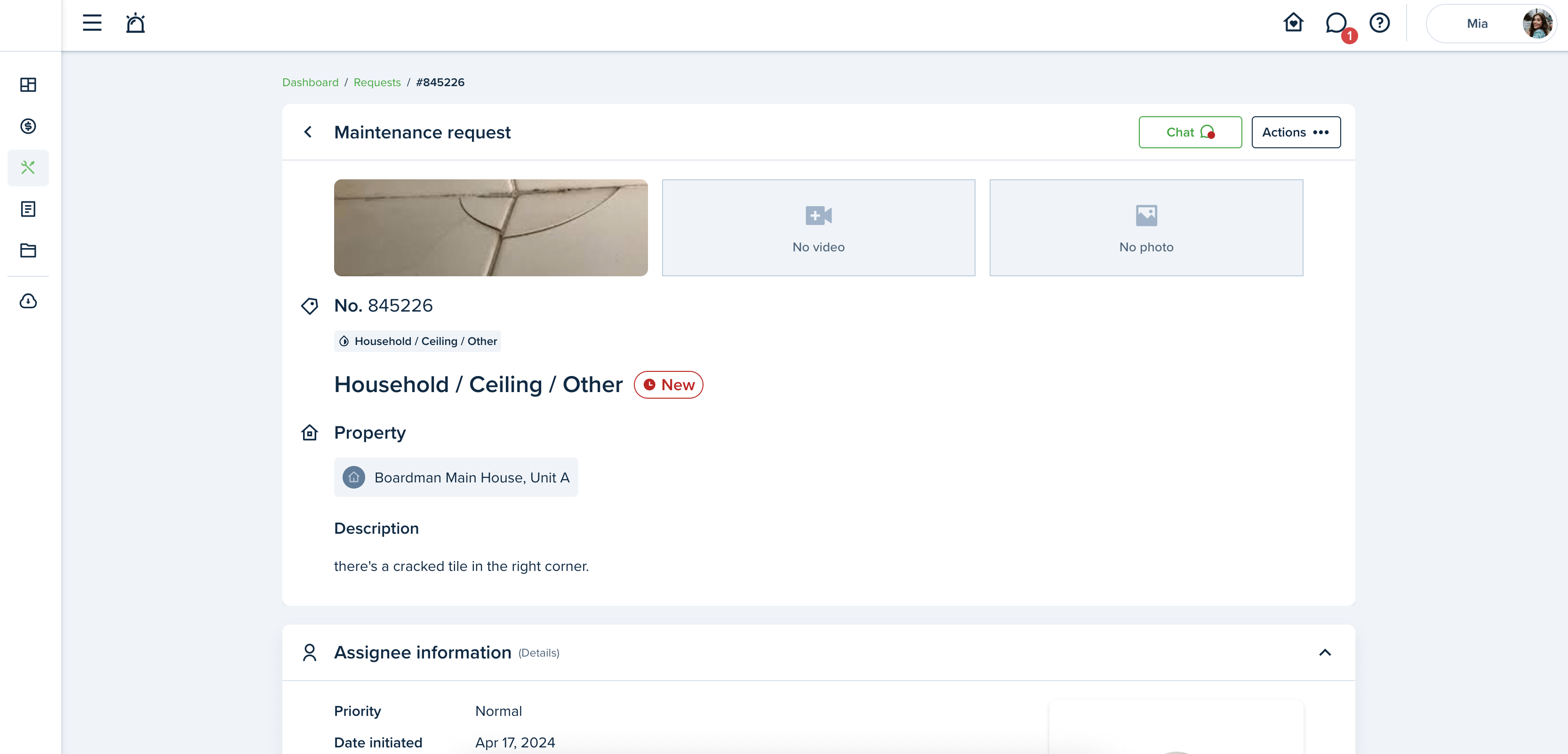Viewport: 1568px width, 754px height.
Task: Click the alarm siren logo icon
Action: [x=135, y=23]
